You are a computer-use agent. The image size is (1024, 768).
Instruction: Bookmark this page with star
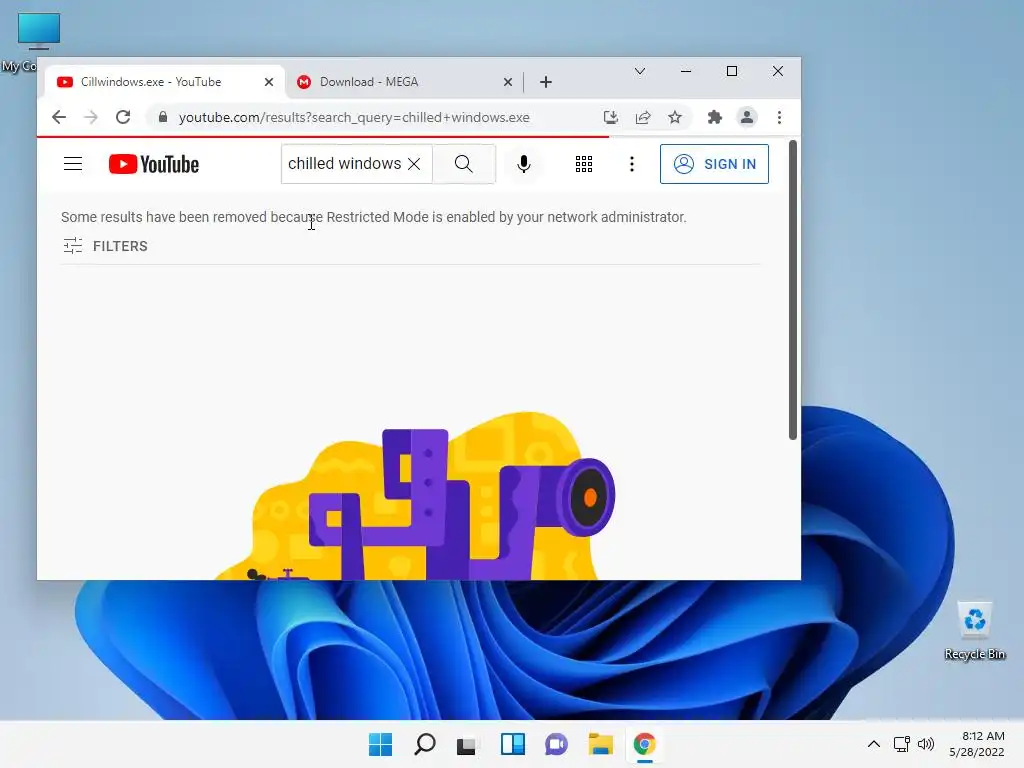(675, 118)
